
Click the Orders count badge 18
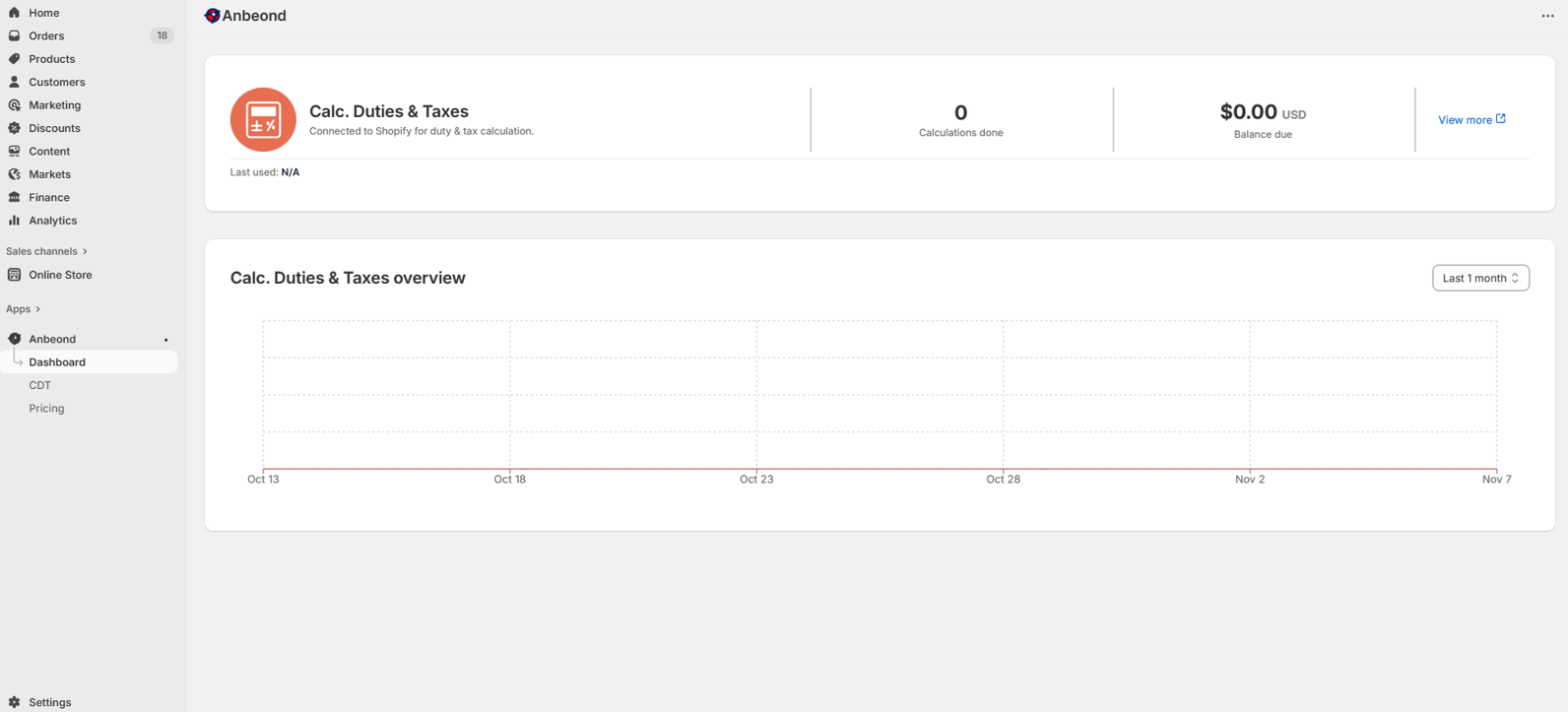(x=162, y=35)
